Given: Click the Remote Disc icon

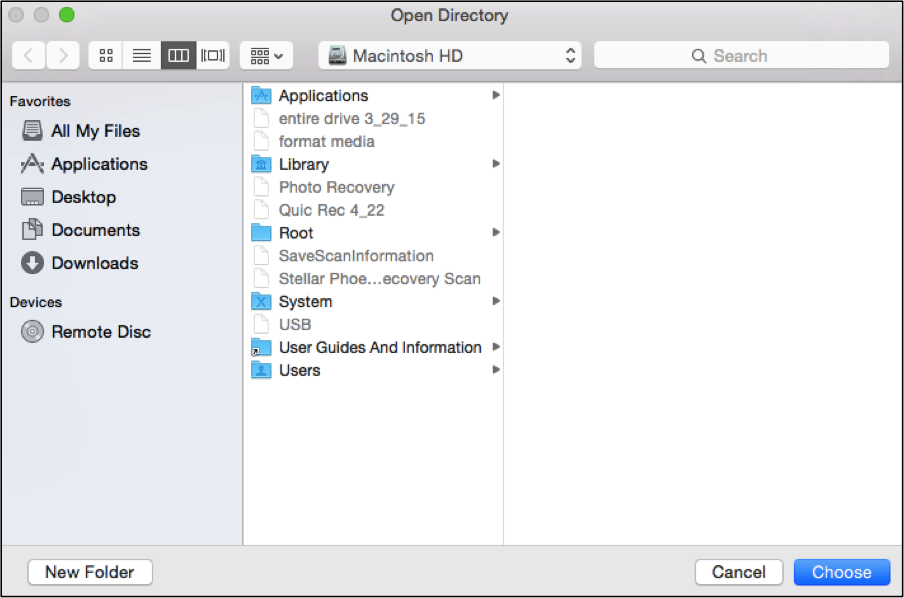Looking at the screenshot, I should 32,332.
